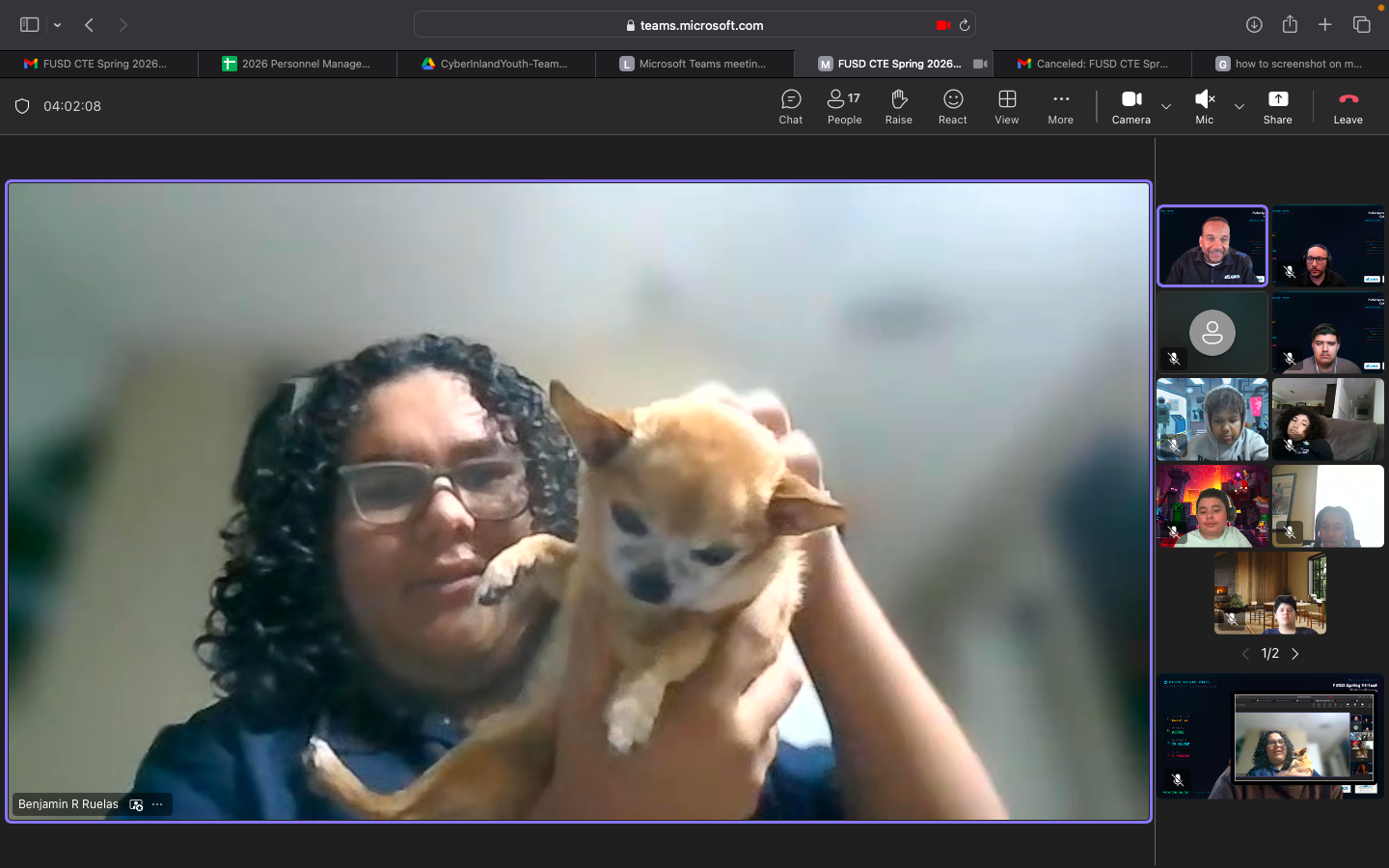This screenshot has width=1389, height=868.
Task: Switch to the 2026 Personnel Management tab
Action: (299, 64)
